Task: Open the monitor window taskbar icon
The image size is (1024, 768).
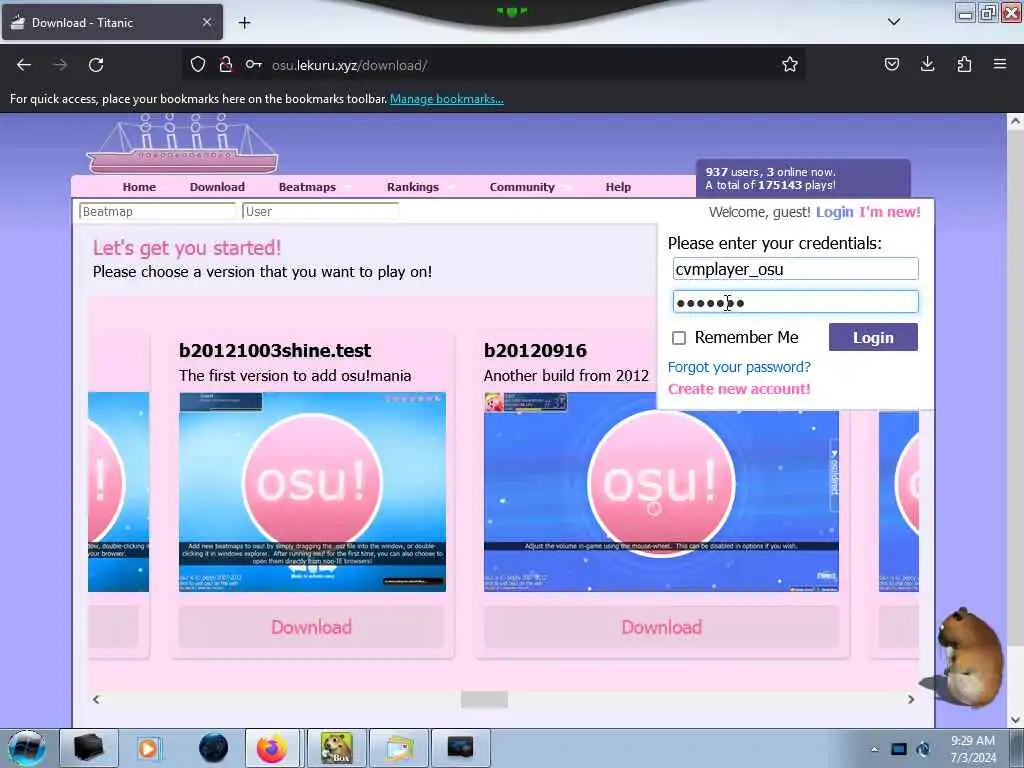Action: click(x=460, y=748)
